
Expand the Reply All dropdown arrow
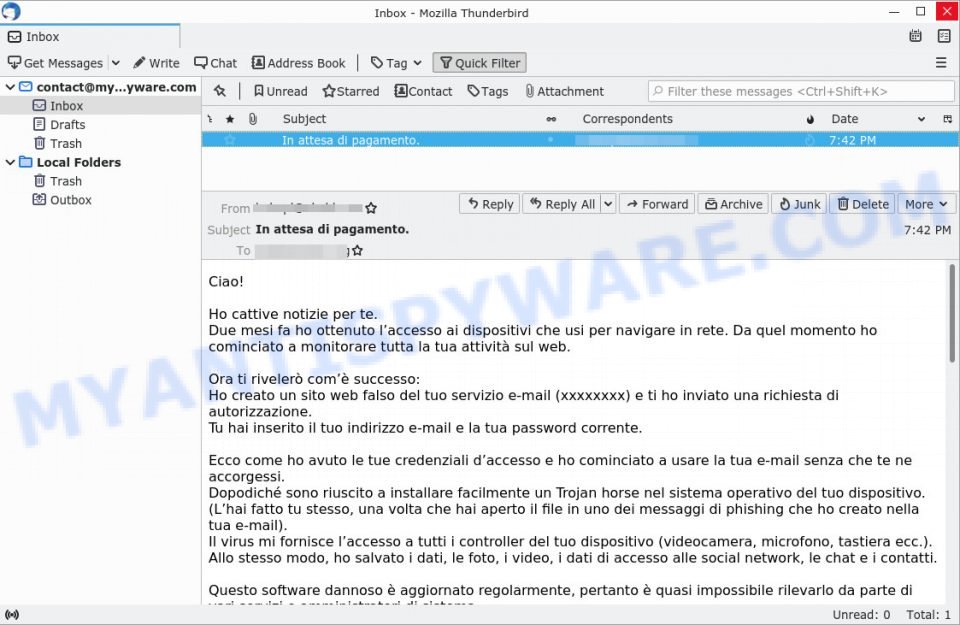pos(608,204)
